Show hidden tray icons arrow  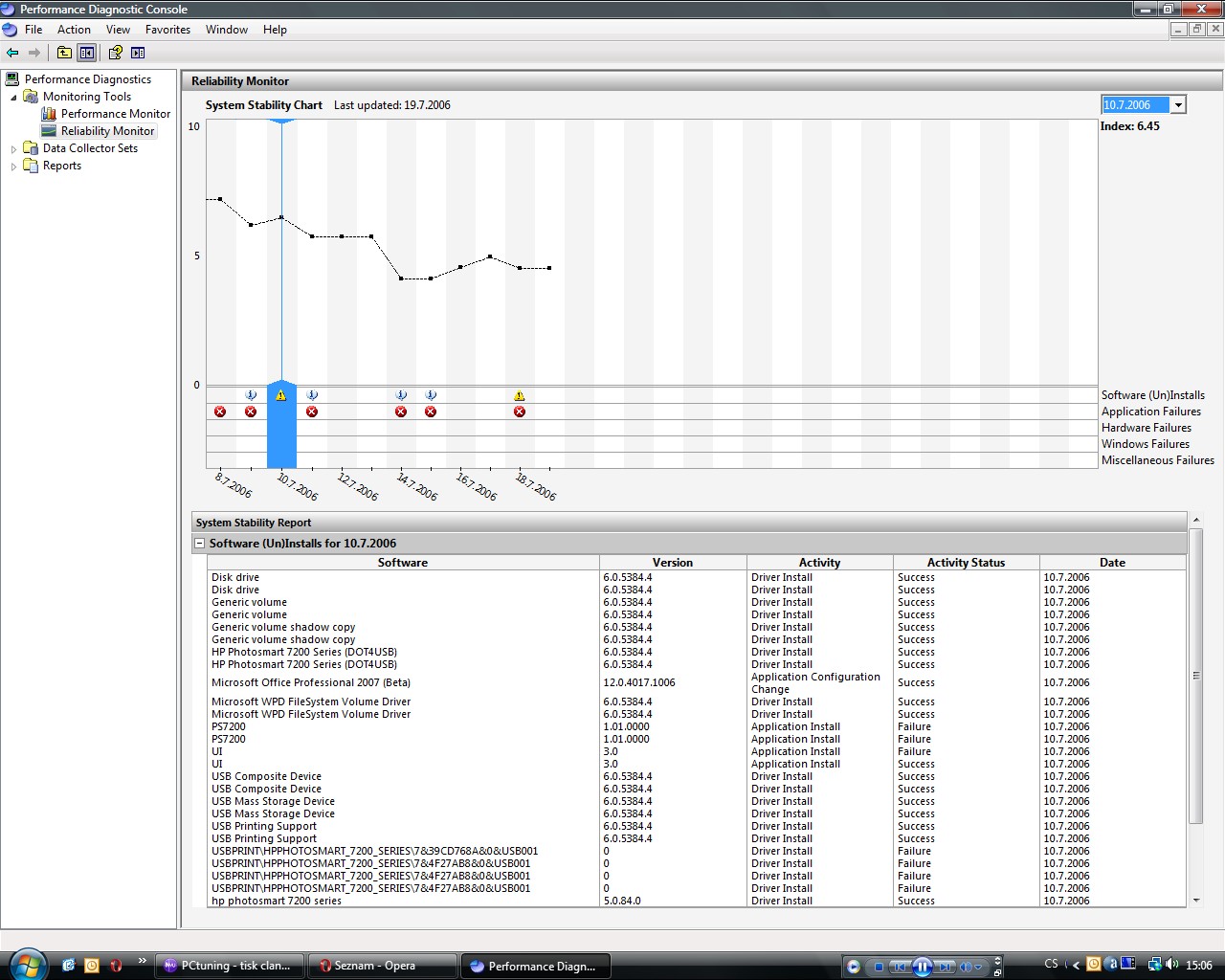(1076, 965)
